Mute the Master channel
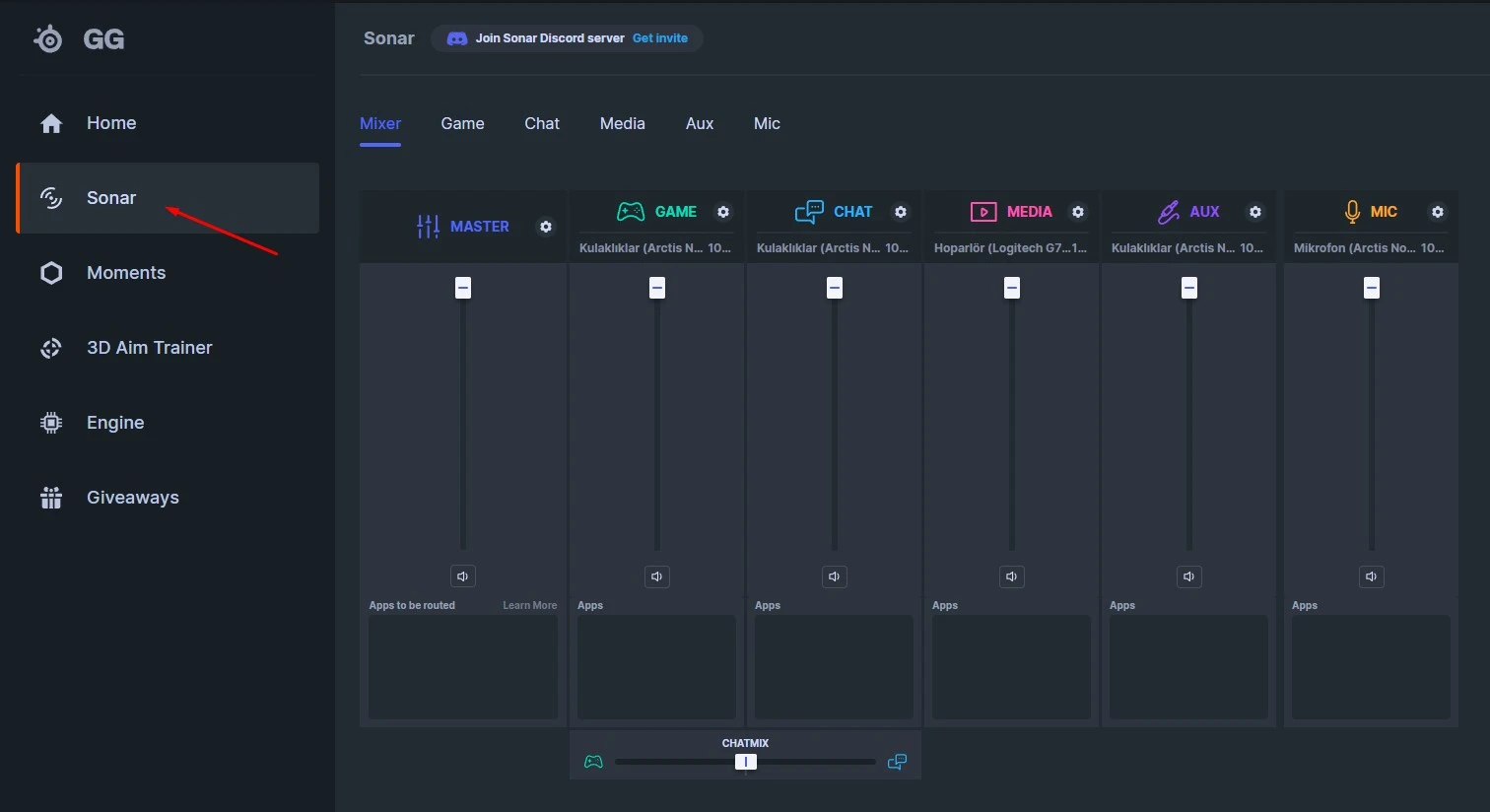The image size is (1490, 812). [463, 576]
